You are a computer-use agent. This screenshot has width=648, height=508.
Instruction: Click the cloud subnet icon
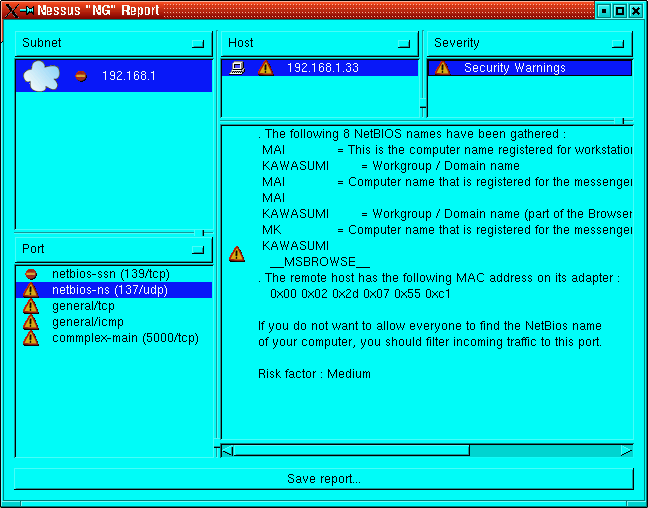(41, 75)
